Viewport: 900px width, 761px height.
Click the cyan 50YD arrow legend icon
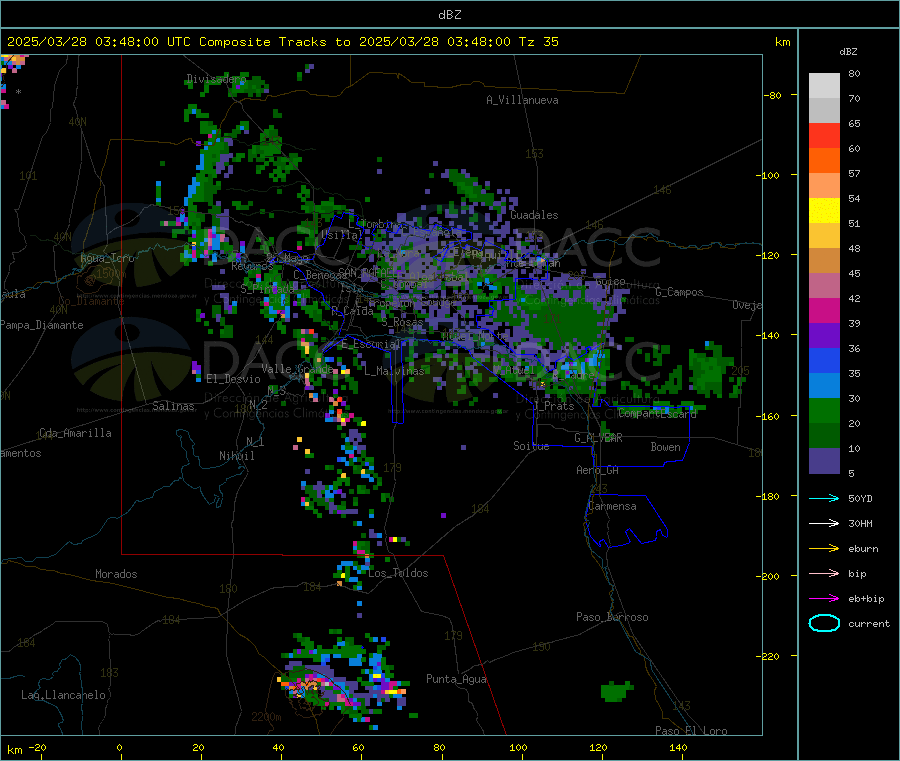point(824,498)
